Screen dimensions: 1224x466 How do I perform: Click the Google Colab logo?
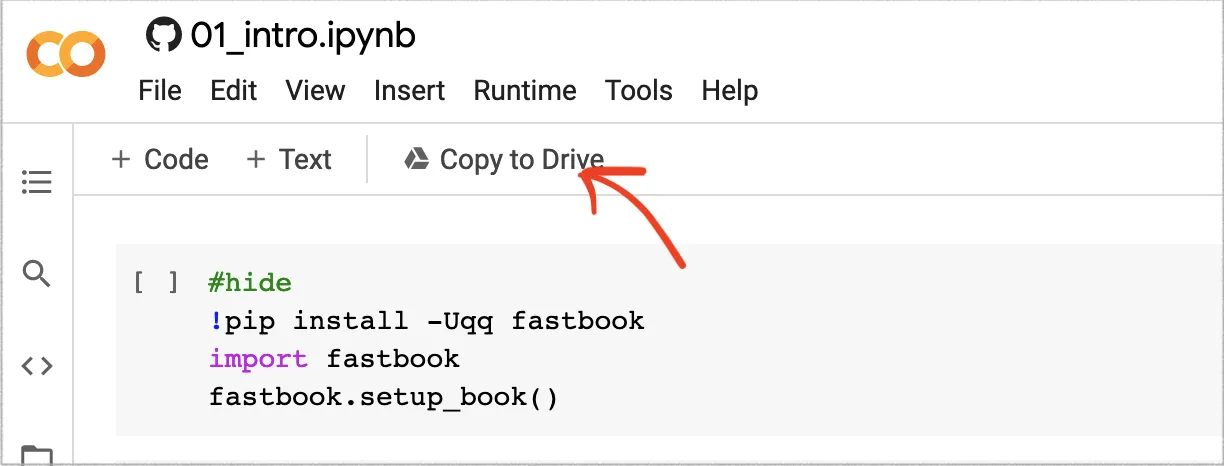pos(66,54)
